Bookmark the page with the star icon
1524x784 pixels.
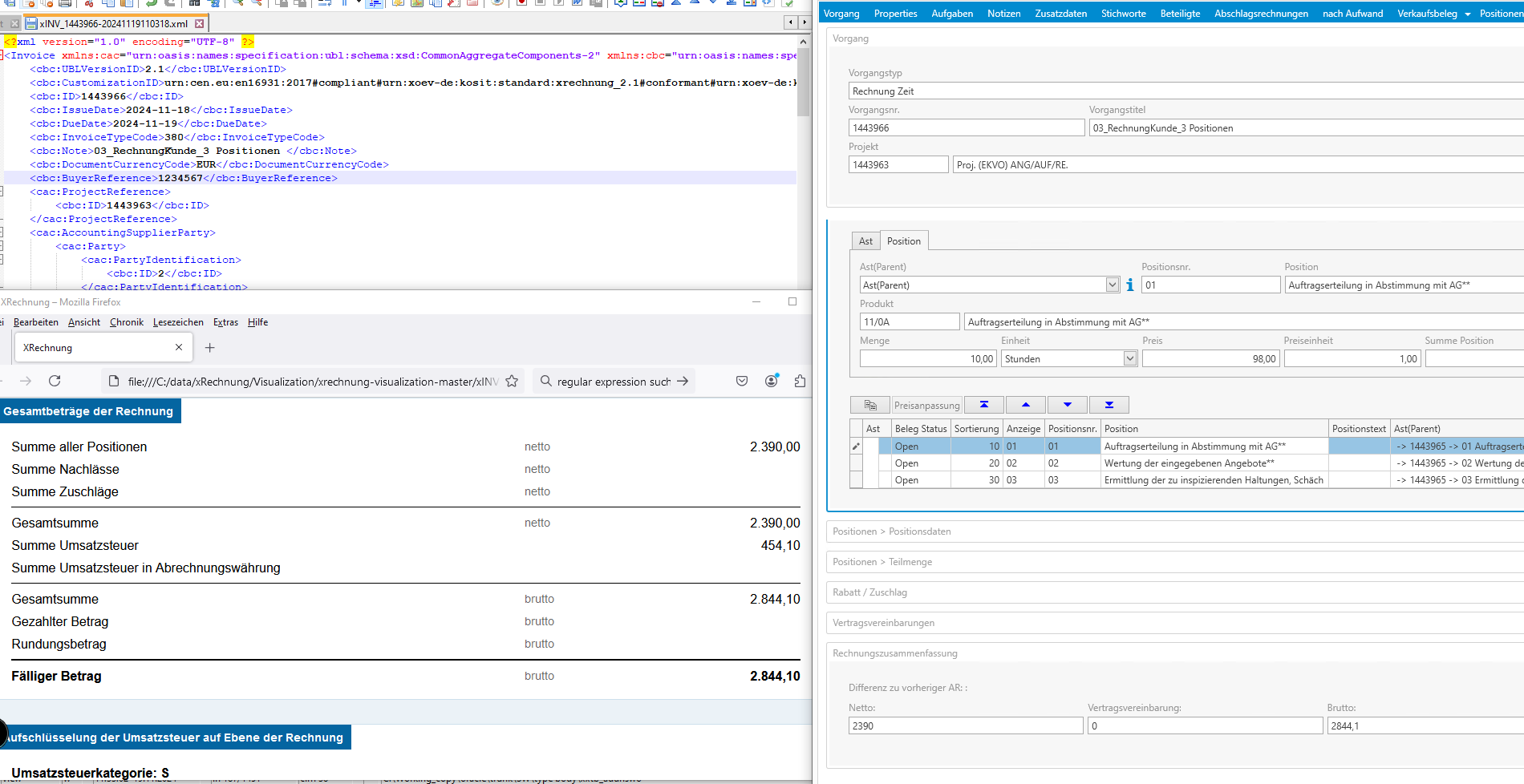click(512, 381)
